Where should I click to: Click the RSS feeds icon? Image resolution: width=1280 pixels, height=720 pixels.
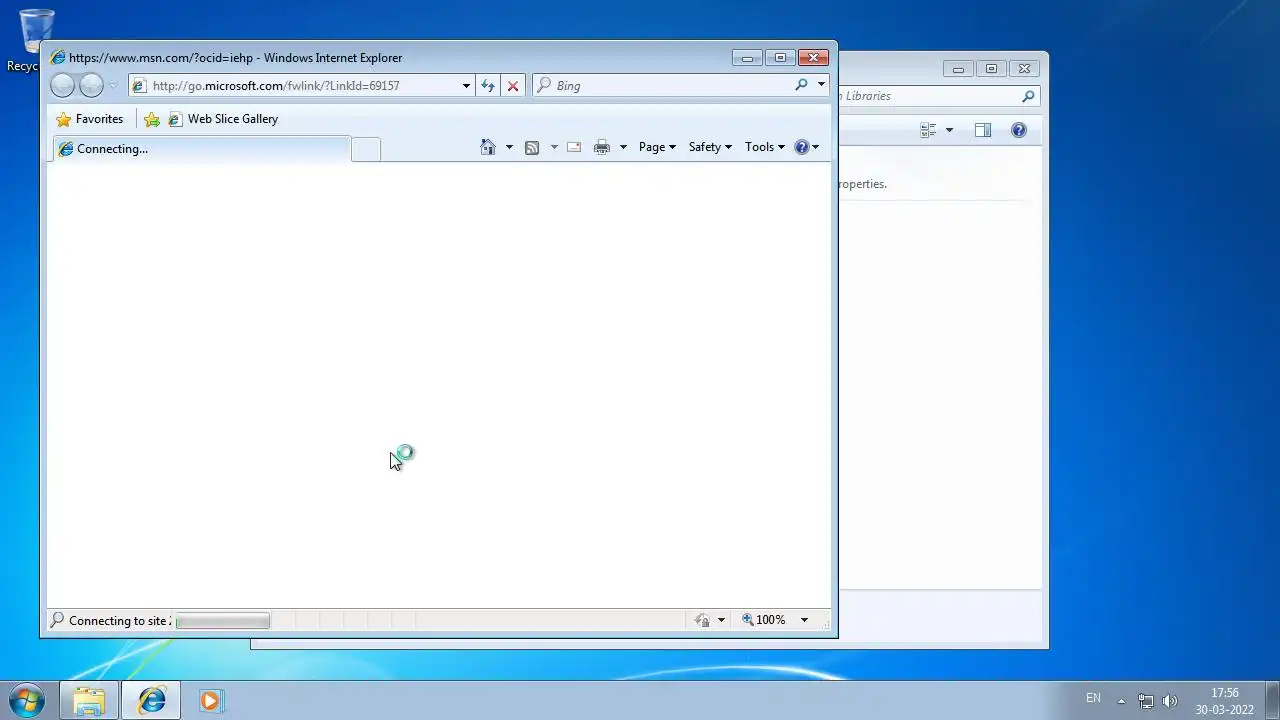click(x=532, y=147)
